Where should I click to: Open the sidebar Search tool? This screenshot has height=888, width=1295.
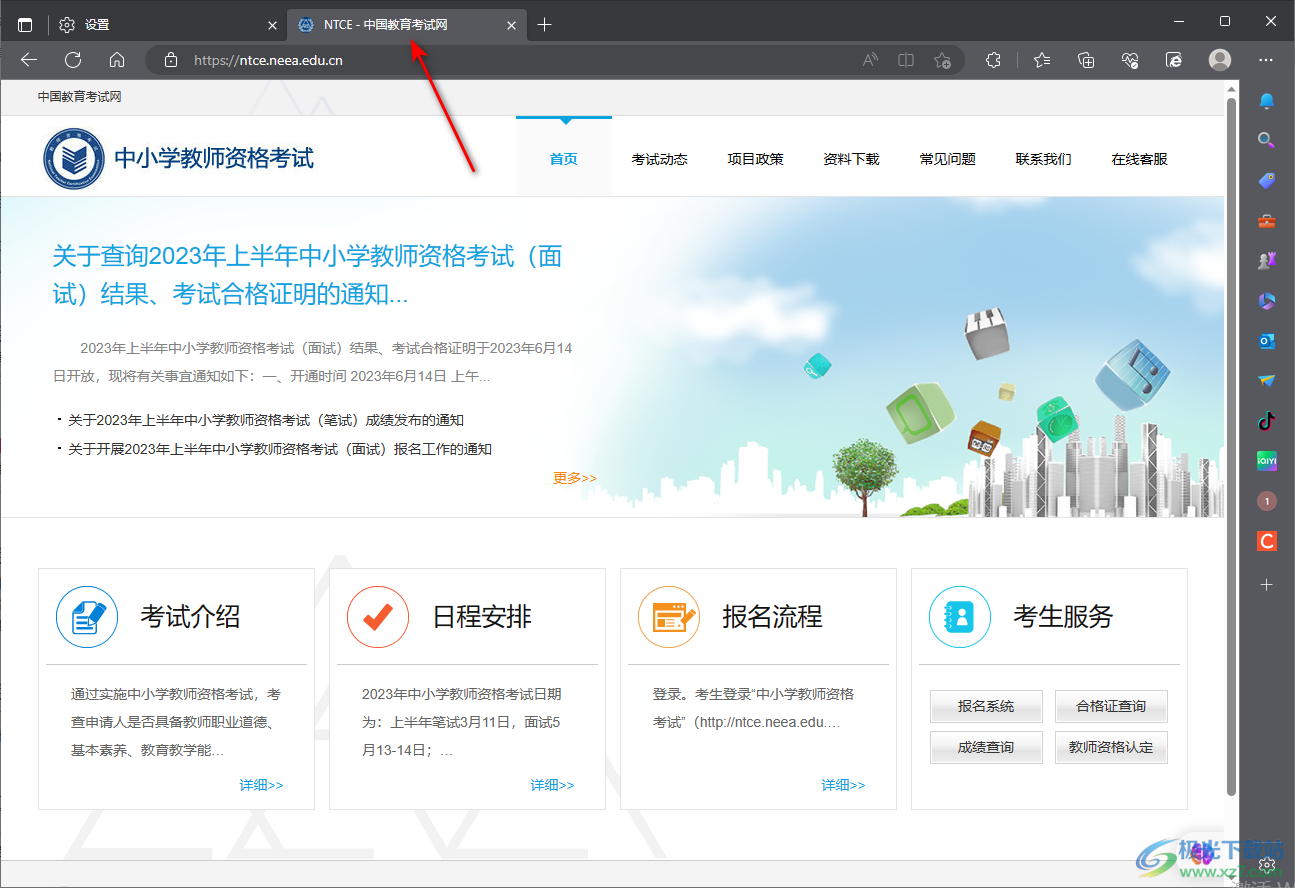[1267, 141]
